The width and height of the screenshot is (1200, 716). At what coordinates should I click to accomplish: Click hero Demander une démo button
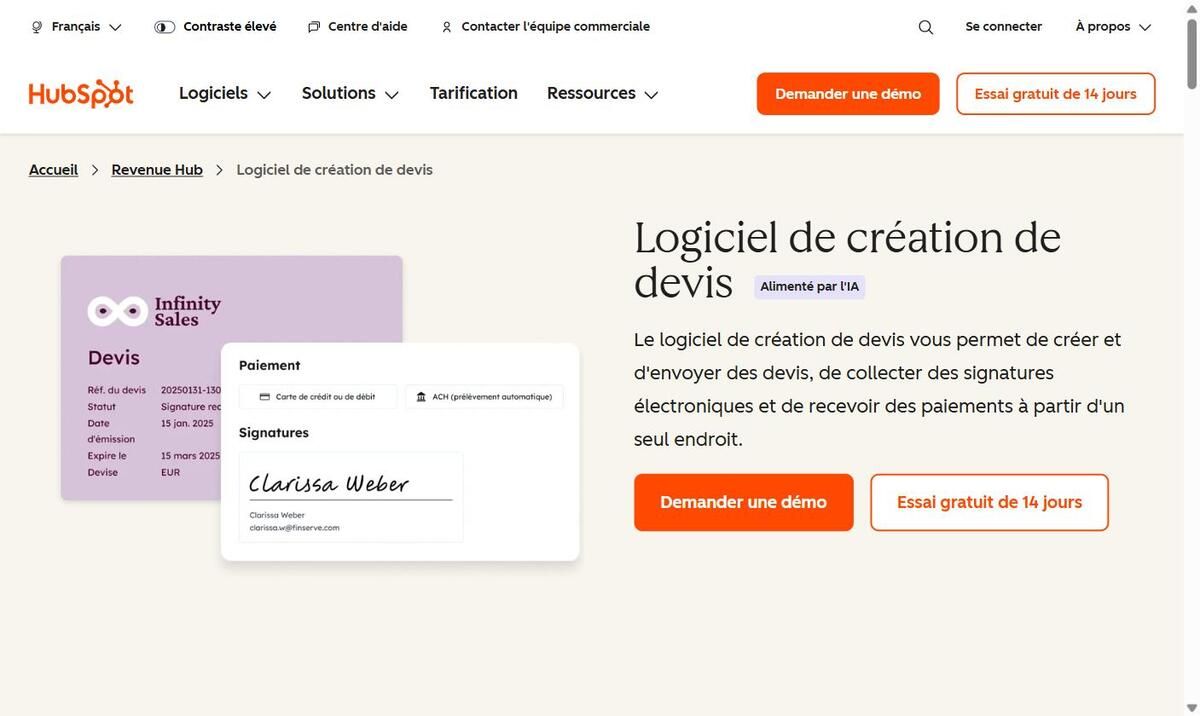point(744,502)
